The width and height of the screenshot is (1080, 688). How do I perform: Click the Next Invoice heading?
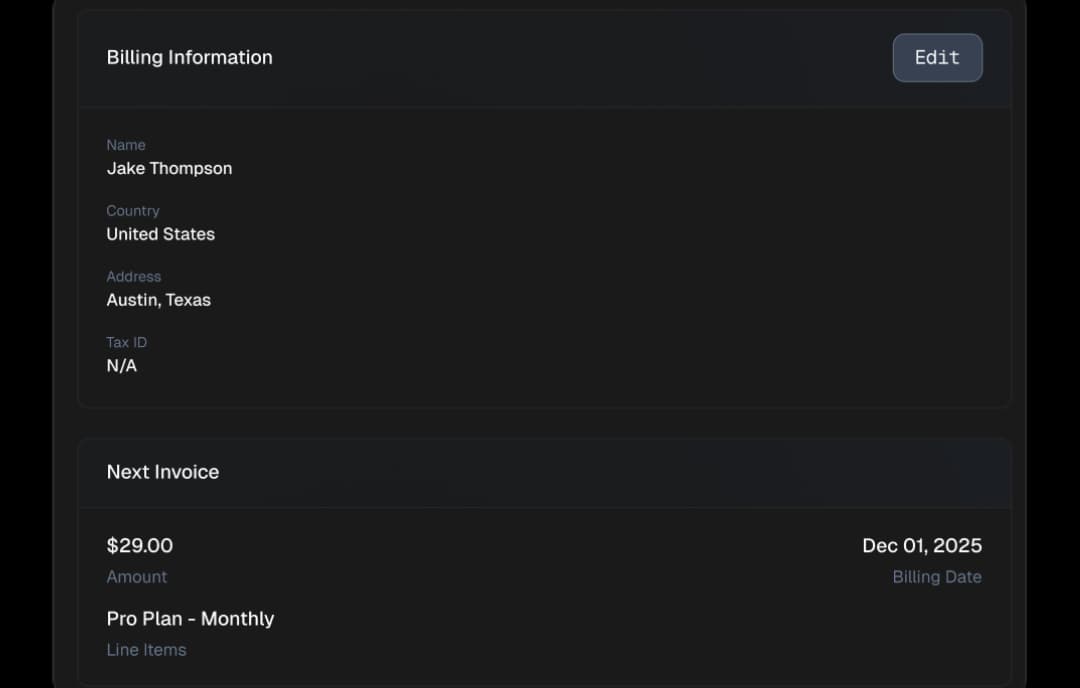(x=163, y=472)
